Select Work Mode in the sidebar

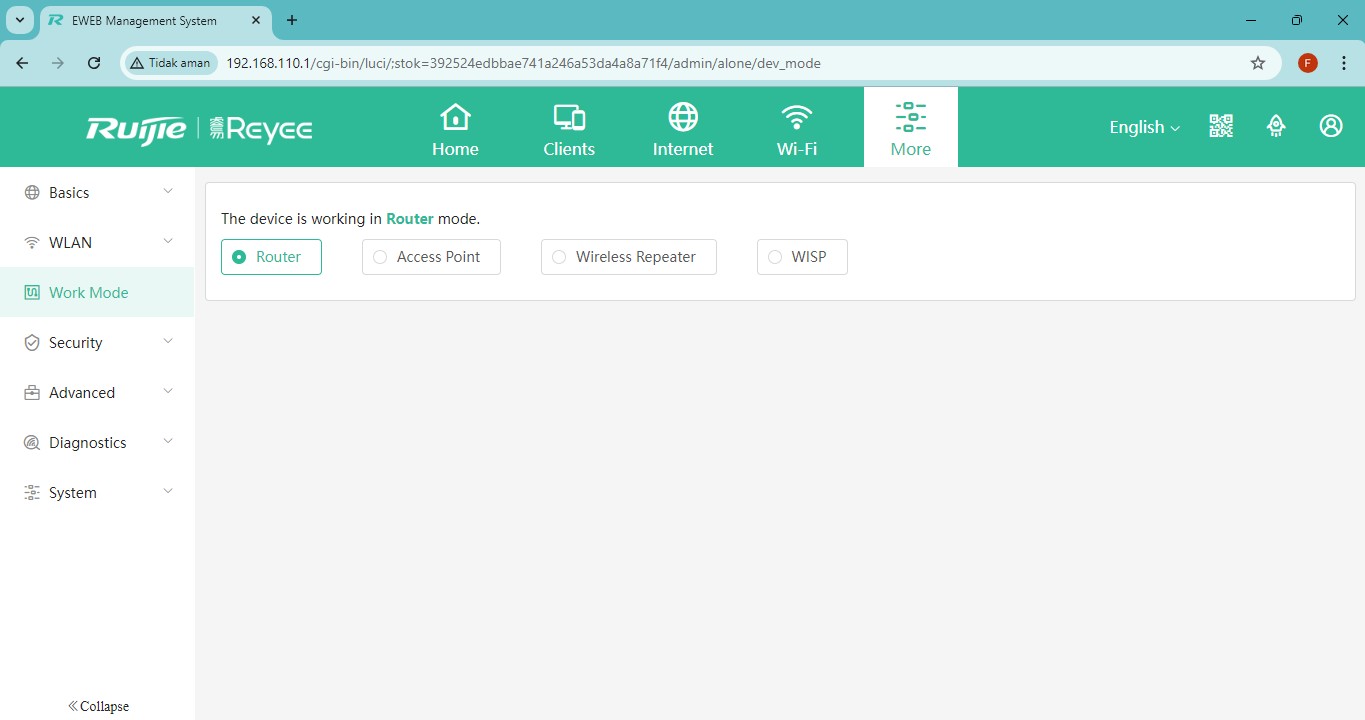click(x=89, y=293)
